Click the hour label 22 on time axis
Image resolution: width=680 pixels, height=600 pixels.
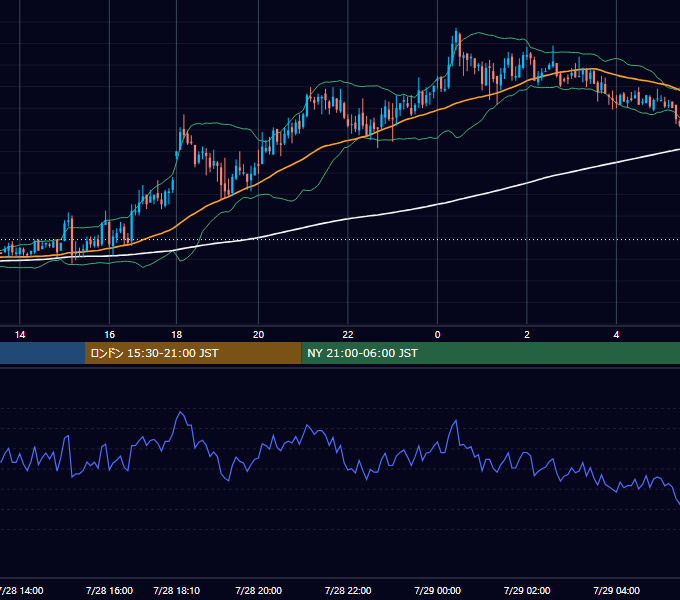[x=348, y=335]
